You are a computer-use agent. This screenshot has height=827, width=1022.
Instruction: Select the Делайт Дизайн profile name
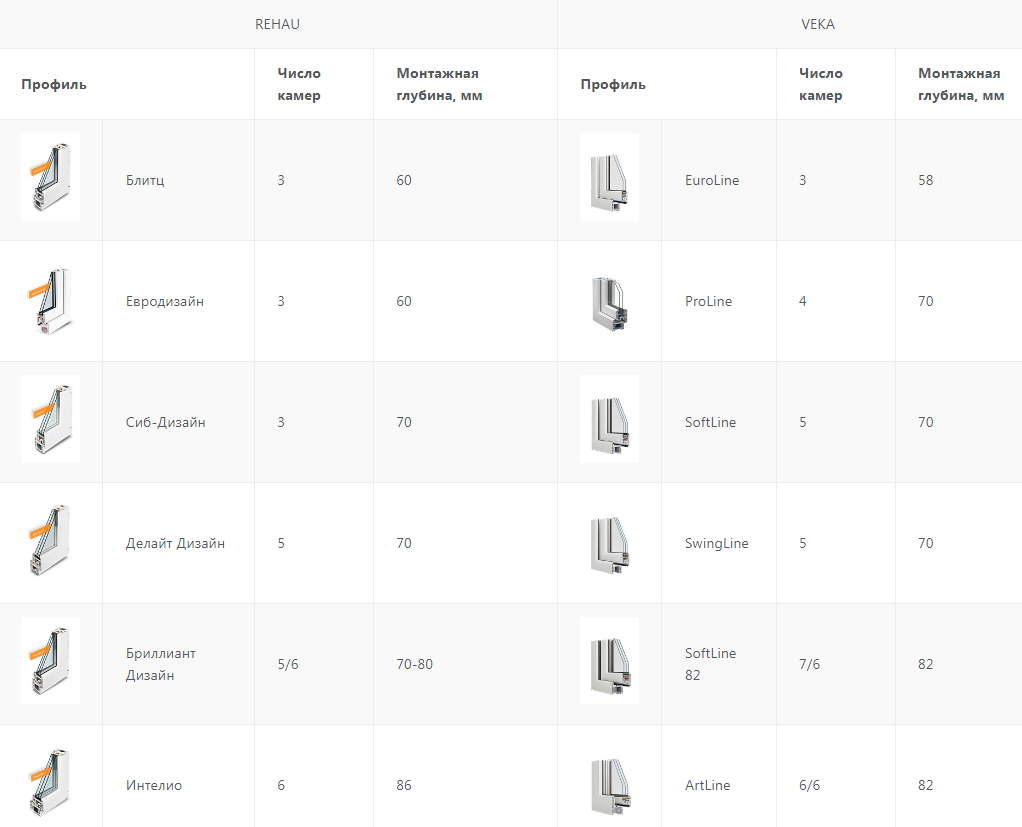pyautogui.click(x=175, y=543)
